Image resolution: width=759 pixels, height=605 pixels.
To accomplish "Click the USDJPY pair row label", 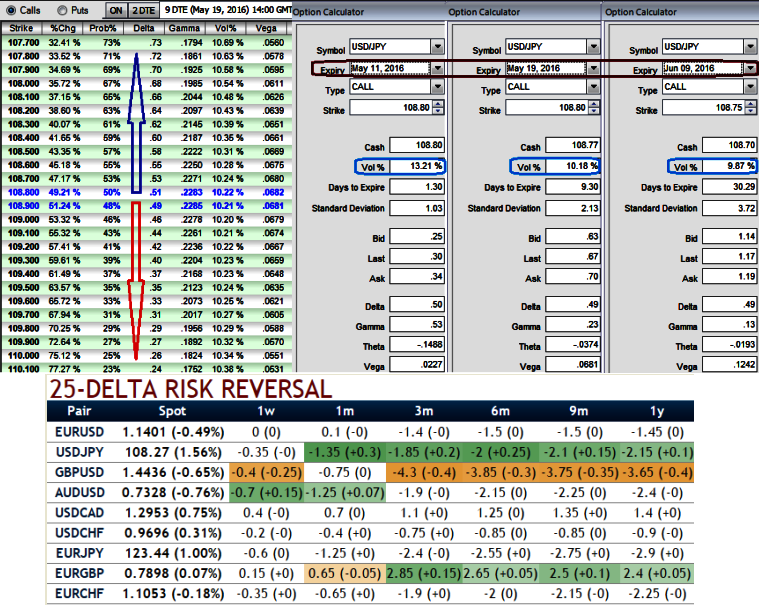I will pyautogui.click(x=80, y=452).
